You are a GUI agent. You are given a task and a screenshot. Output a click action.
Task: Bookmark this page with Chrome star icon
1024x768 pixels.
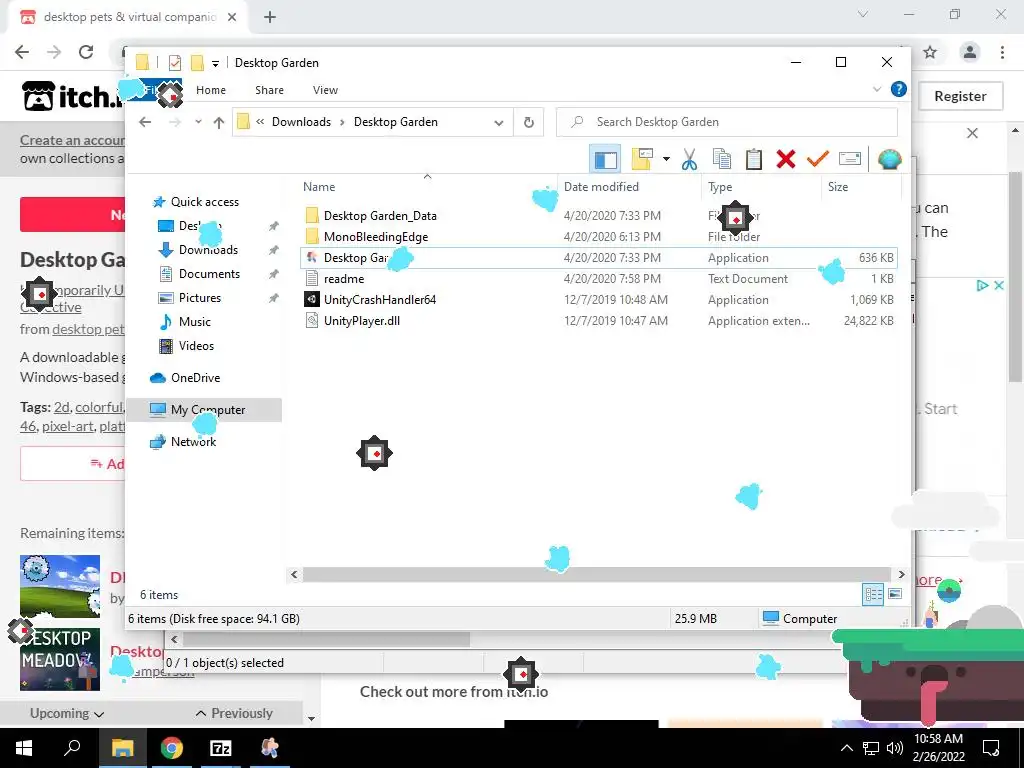[x=930, y=52]
